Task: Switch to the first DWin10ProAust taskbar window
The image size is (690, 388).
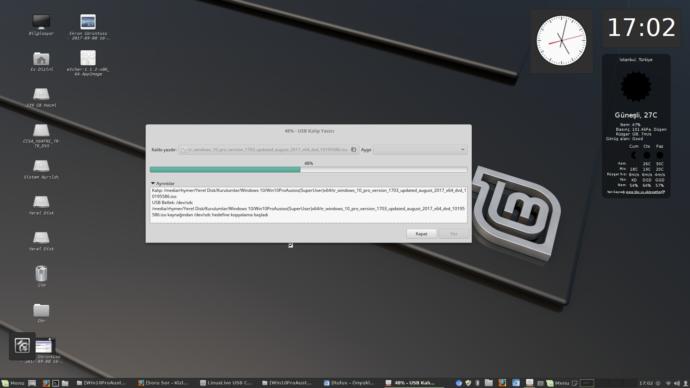Action: point(102,383)
